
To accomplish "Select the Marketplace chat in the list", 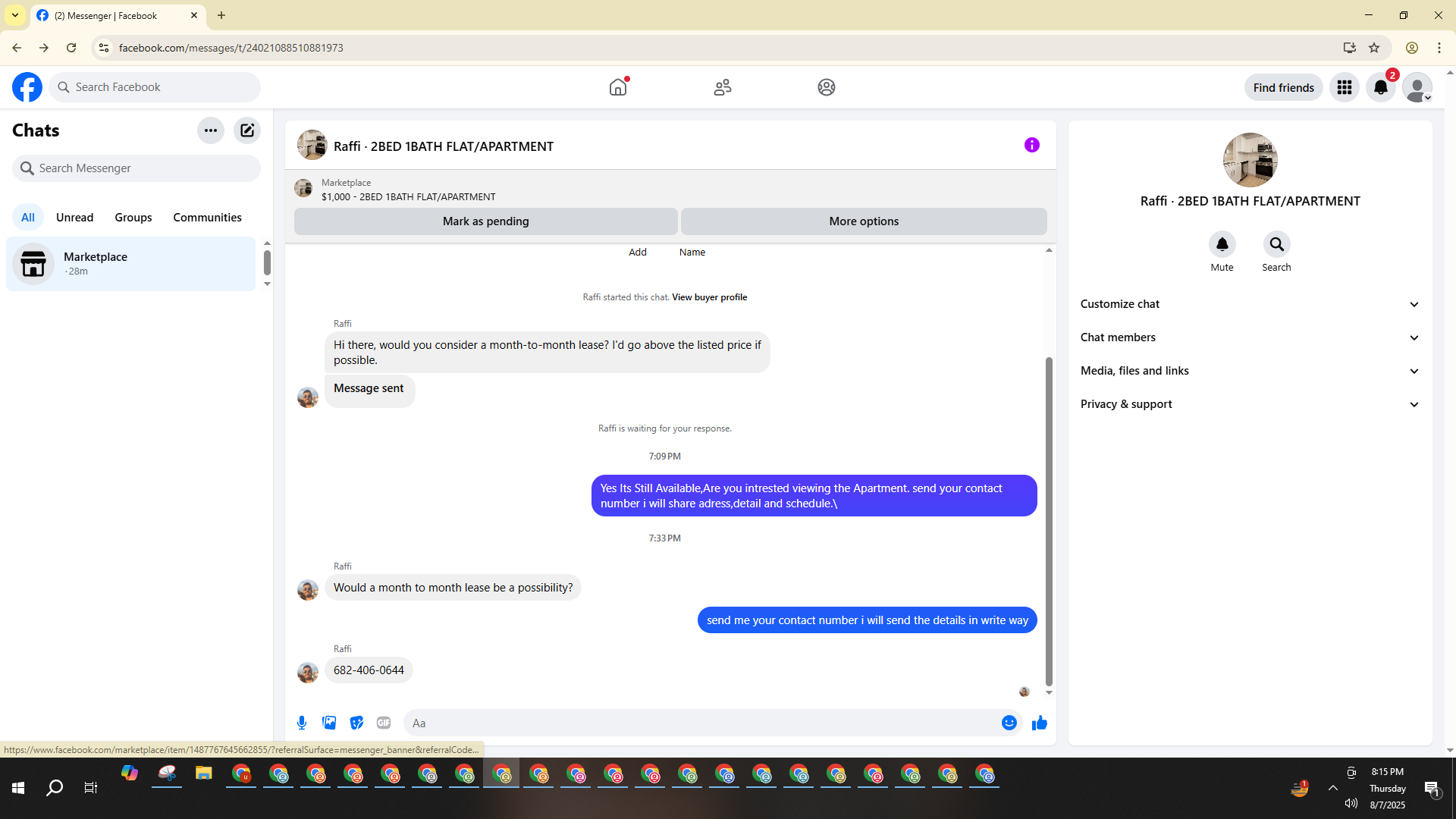I will coord(131,264).
